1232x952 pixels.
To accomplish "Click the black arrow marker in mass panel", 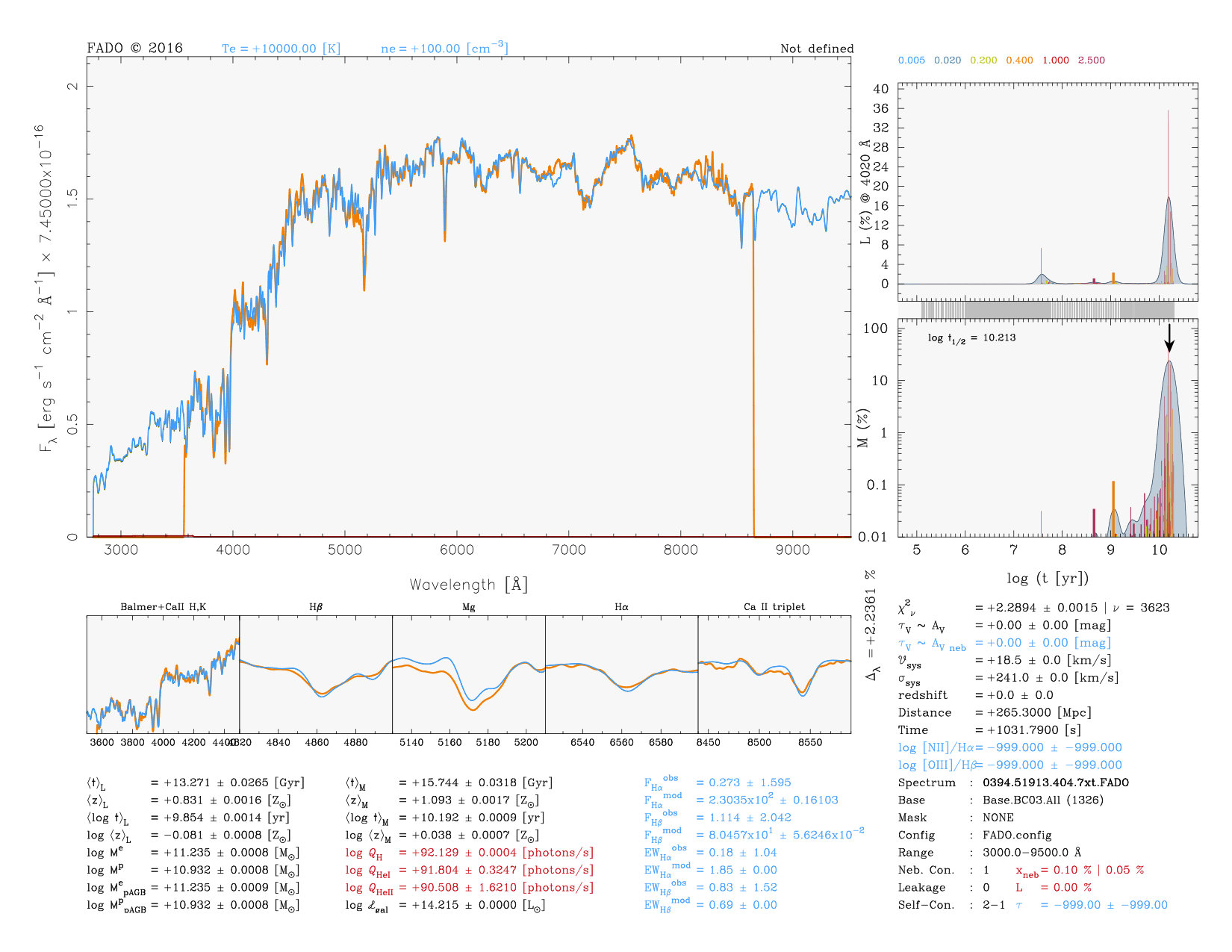I will click(x=1169, y=337).
